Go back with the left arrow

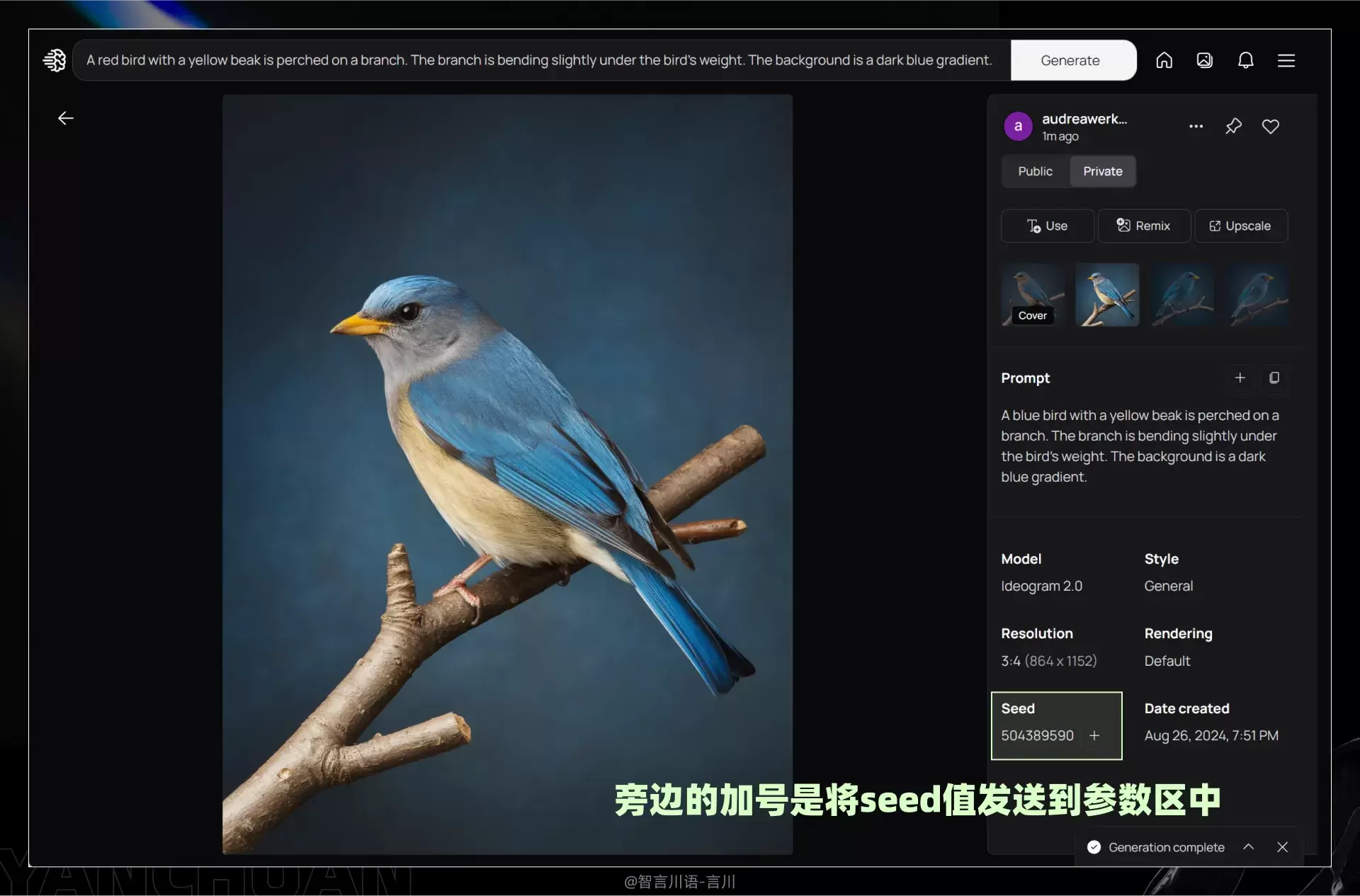[66, 118]
